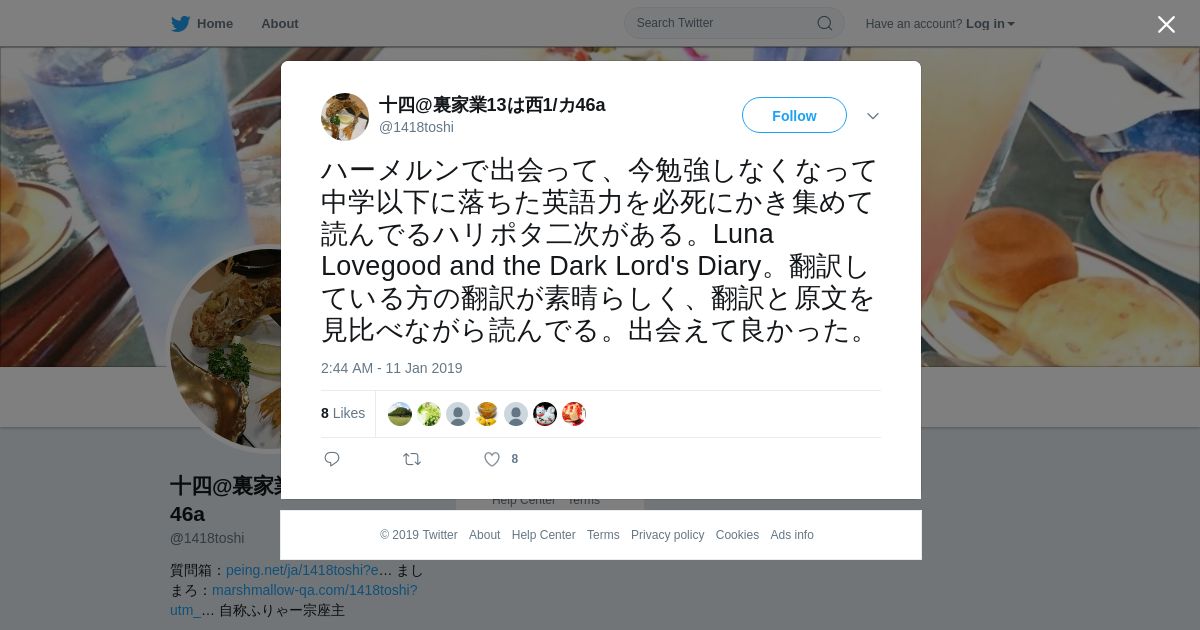Click the retweet icon under the tweet
1200x630 pixels.
click(412, 459)
